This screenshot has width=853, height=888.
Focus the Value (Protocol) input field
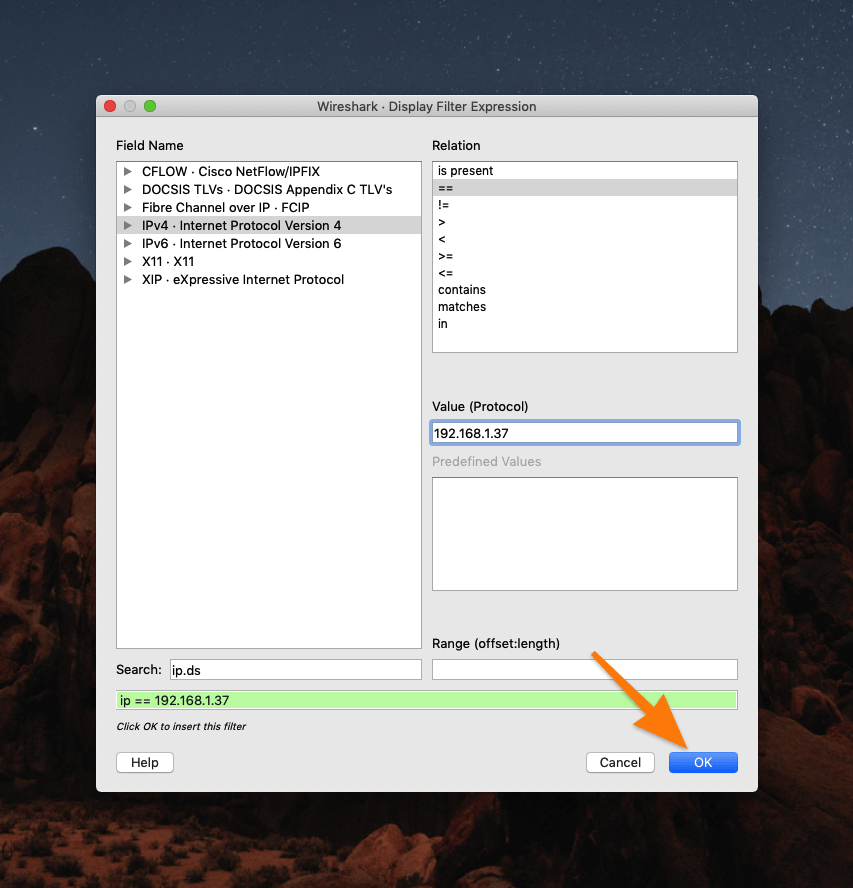click(585, 433)
